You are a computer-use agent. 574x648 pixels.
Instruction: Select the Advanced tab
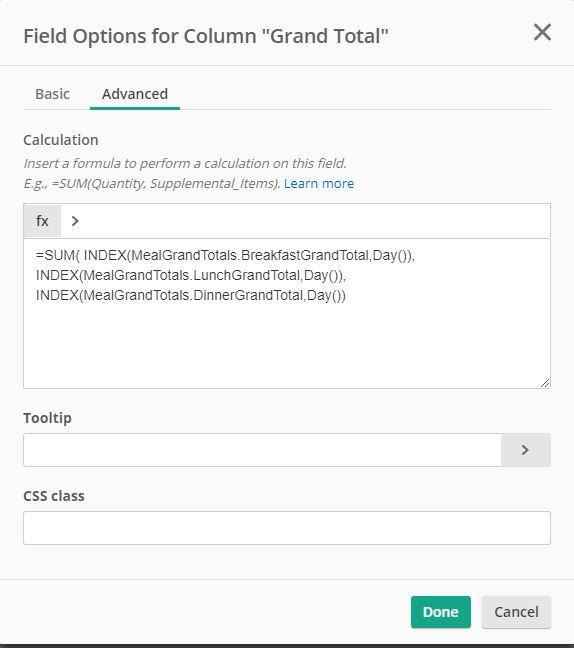coord(135,94)
